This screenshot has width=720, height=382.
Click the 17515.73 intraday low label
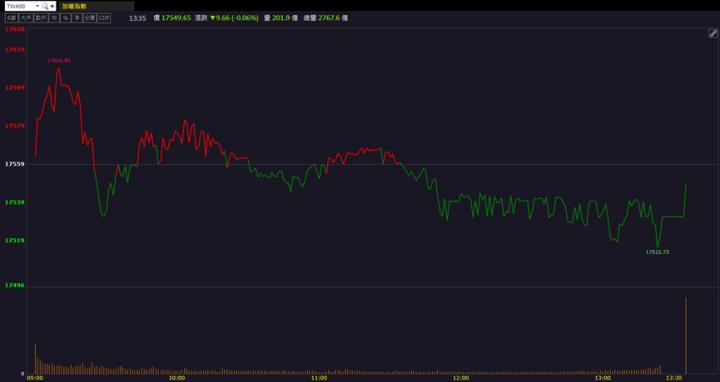657,252
